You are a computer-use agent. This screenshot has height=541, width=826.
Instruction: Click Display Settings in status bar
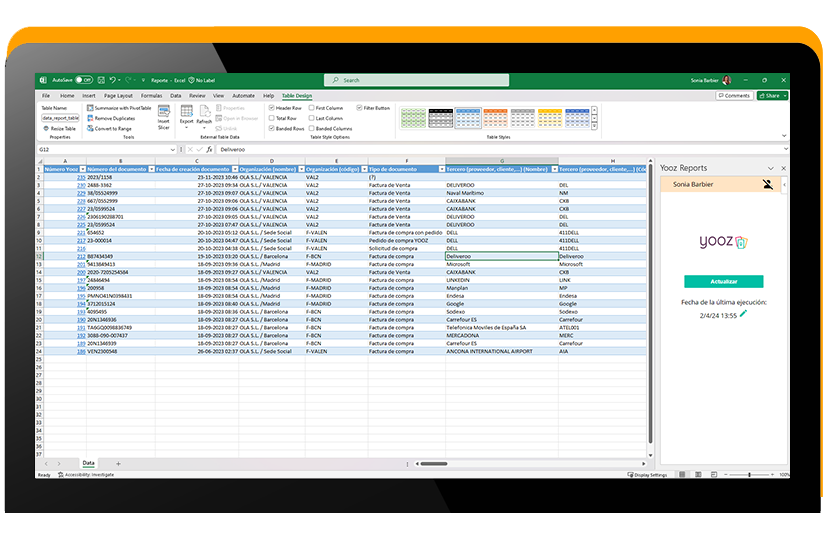(x=647, y=475)
